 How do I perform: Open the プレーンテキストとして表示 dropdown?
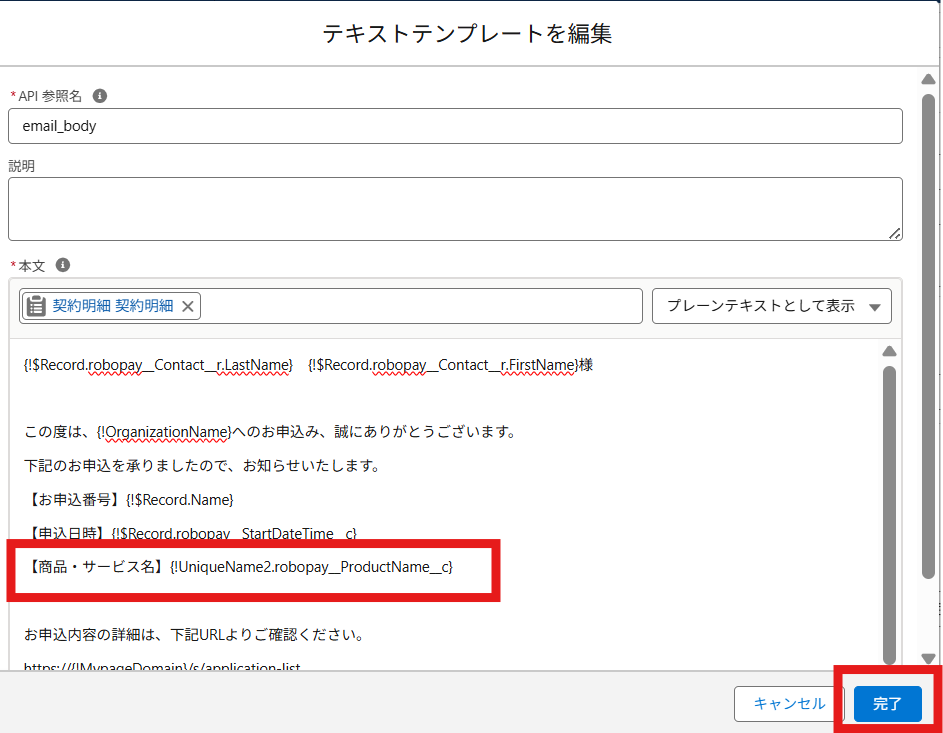pyautogui.click(x=771, y=306)
